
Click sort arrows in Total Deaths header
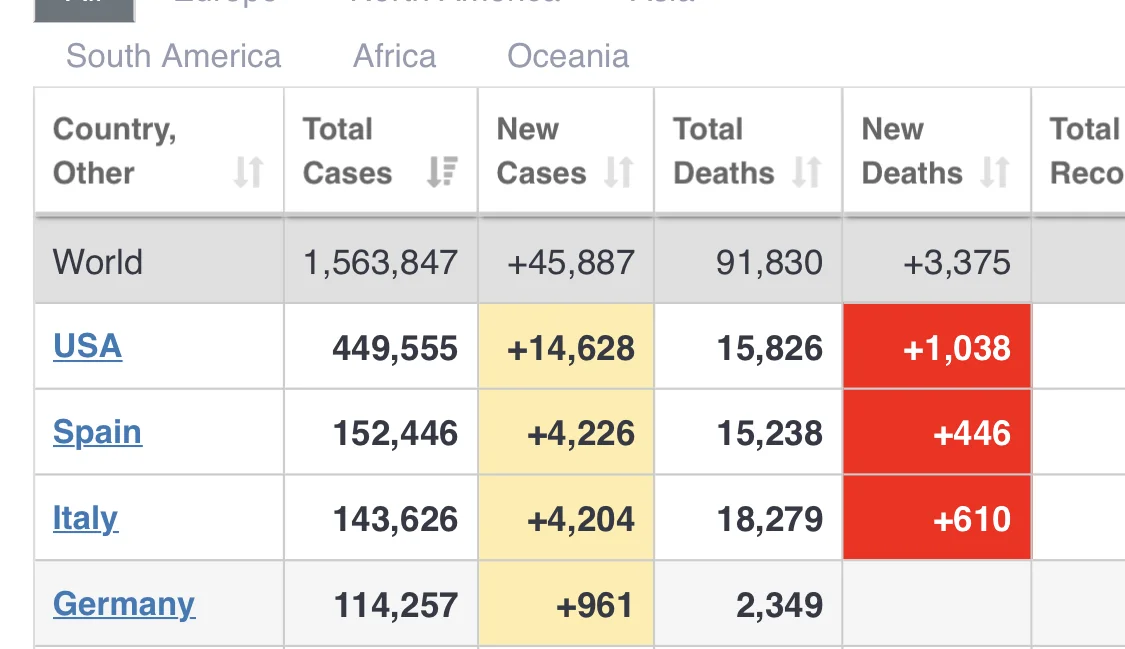click(806, 173)
